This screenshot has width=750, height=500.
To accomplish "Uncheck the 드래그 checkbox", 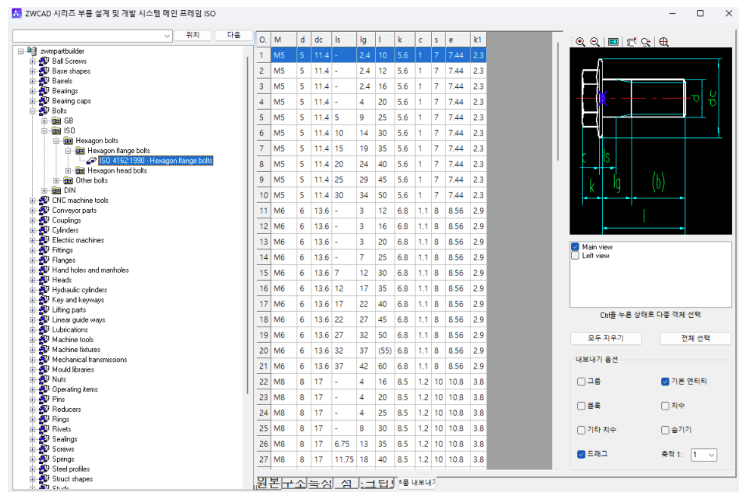I will tap(581, 454).
